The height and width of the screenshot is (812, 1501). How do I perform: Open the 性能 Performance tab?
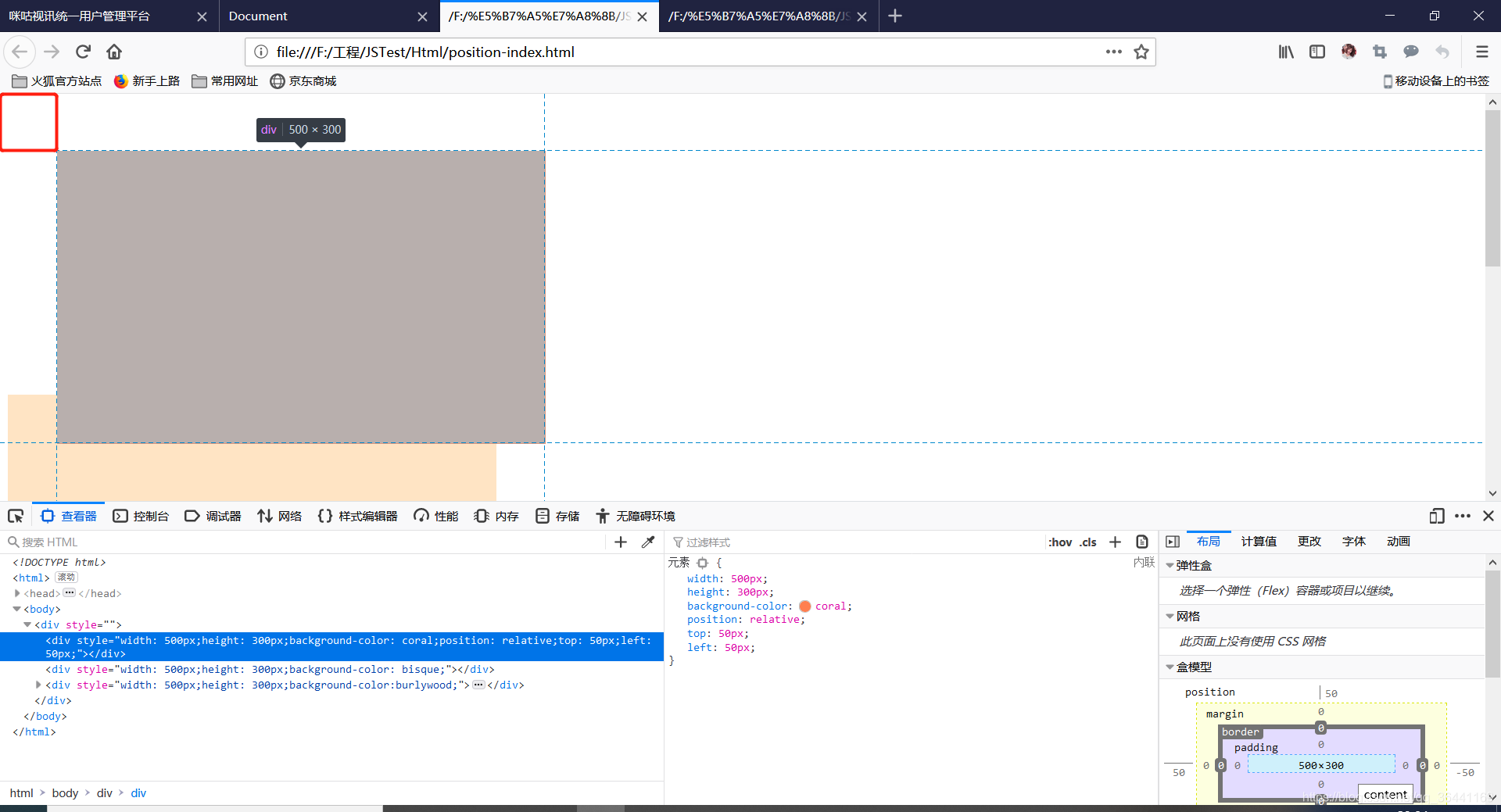tap(435, 516)
